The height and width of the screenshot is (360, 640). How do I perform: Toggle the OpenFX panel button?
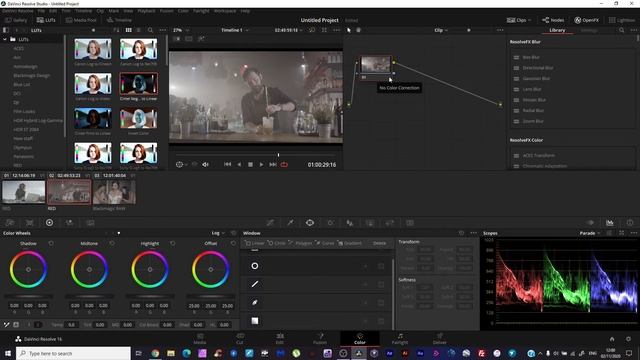click(587, 20)
